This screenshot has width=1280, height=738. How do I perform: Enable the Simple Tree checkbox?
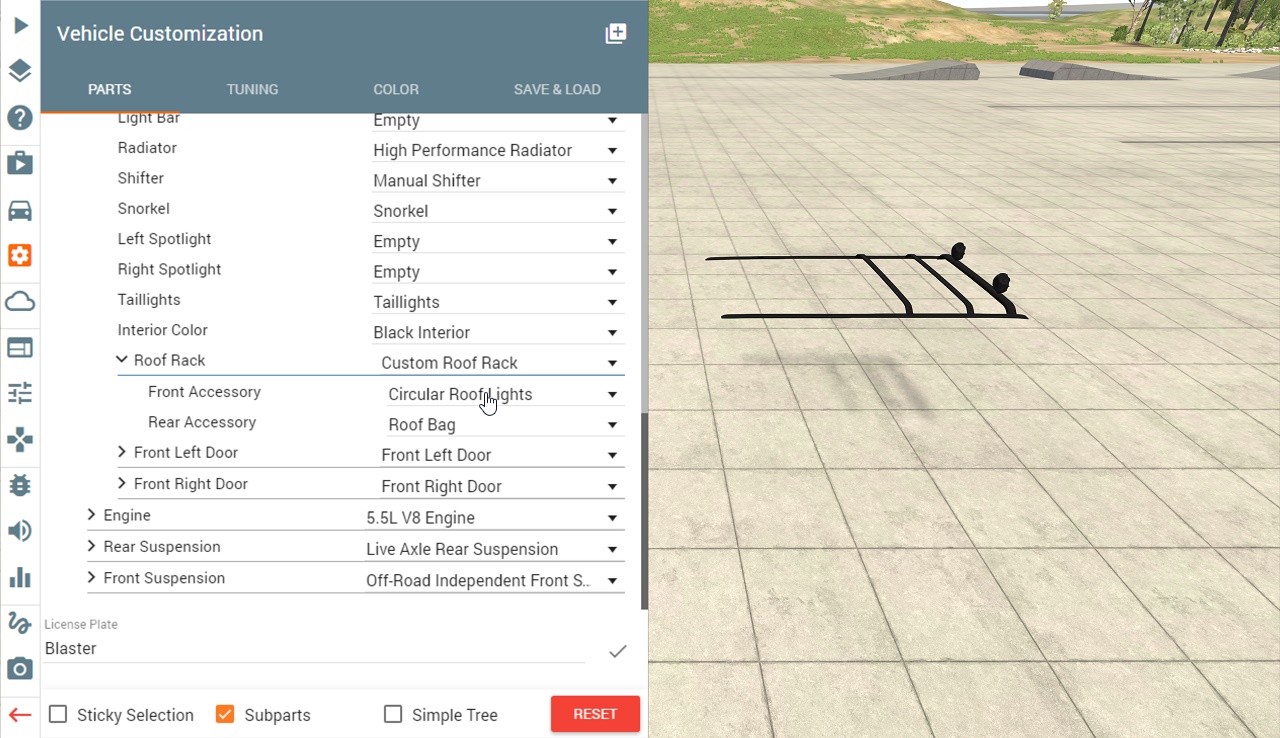tap(393, 714)
